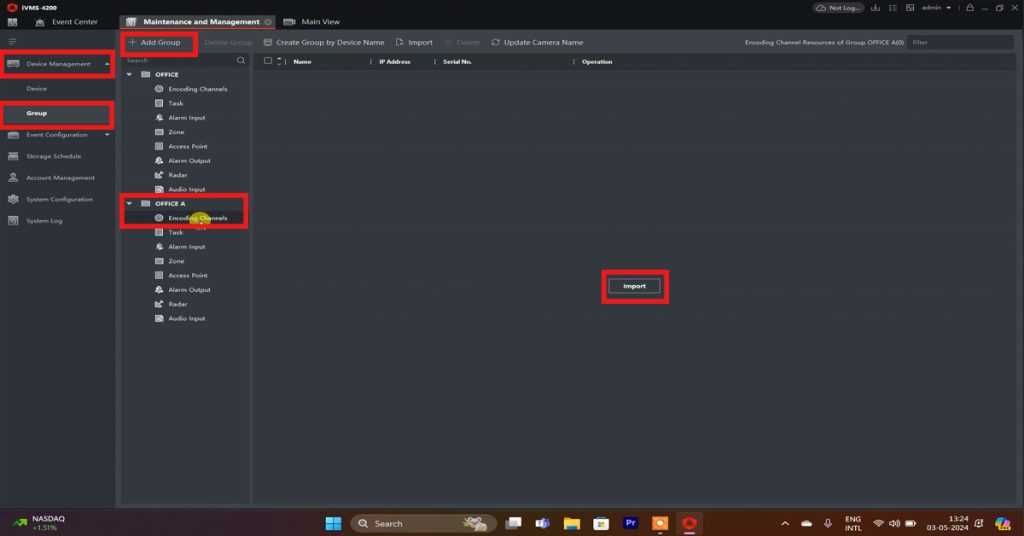Viewport: 1024px width, 536px height.
Task: Expand the Event Configuration sidebar section
Action: point(107,135)
